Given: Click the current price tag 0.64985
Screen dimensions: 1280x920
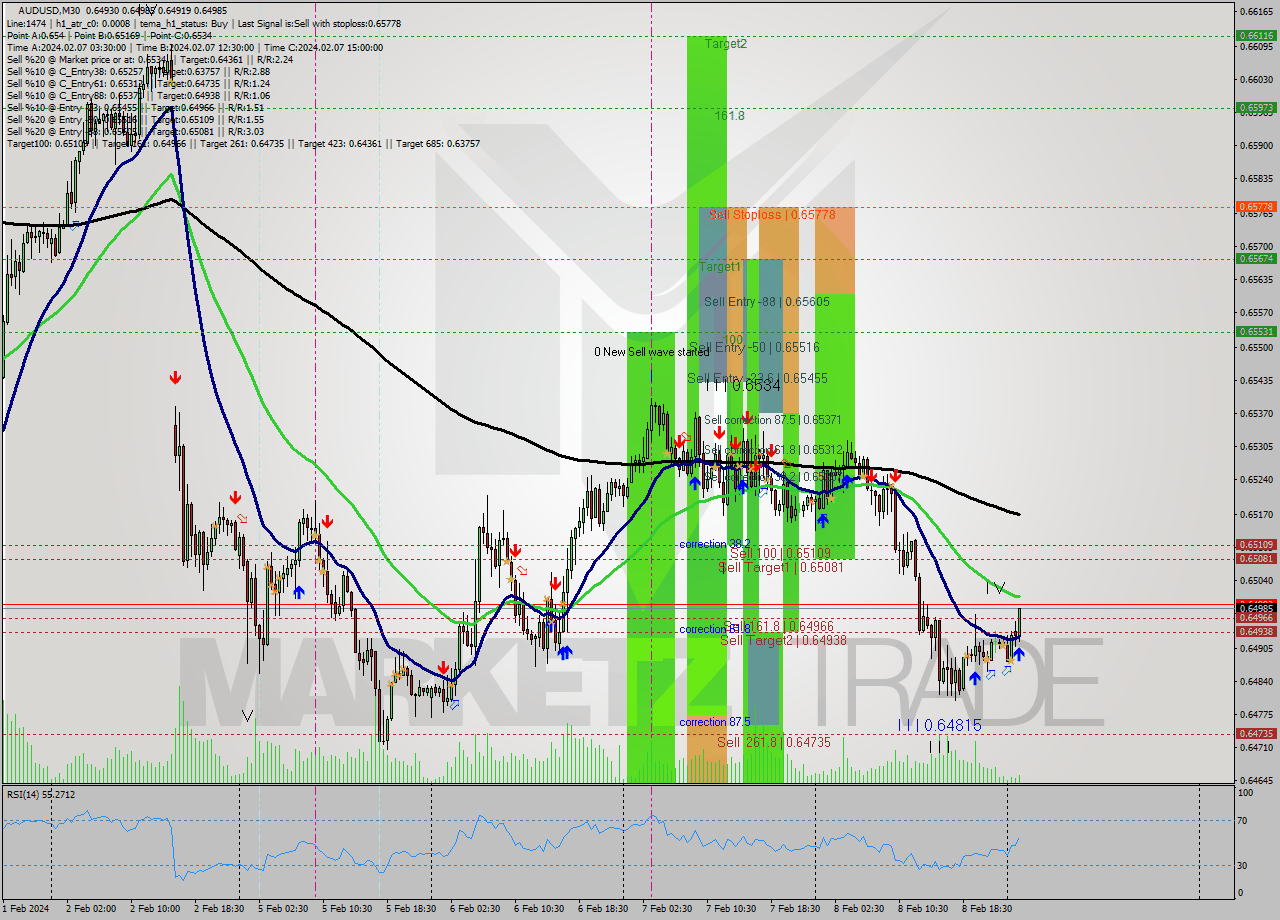Looking at the screenshot, I should point(1257,608).
